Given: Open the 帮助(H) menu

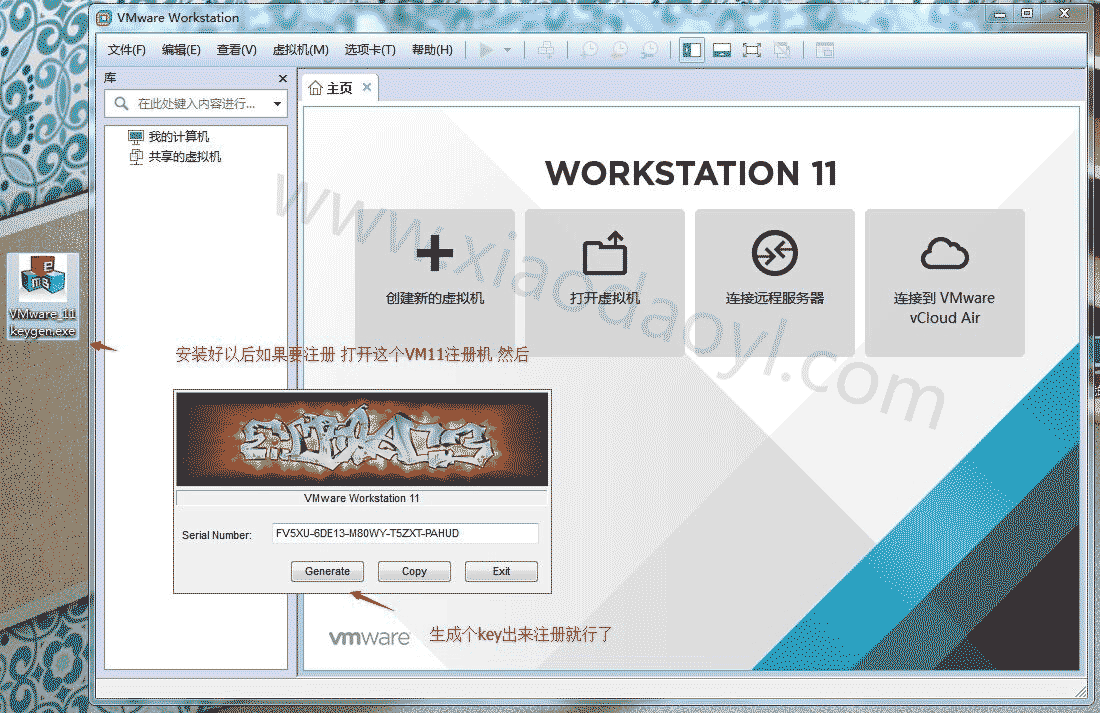Looking at the screenshot, I should [432, 50].
